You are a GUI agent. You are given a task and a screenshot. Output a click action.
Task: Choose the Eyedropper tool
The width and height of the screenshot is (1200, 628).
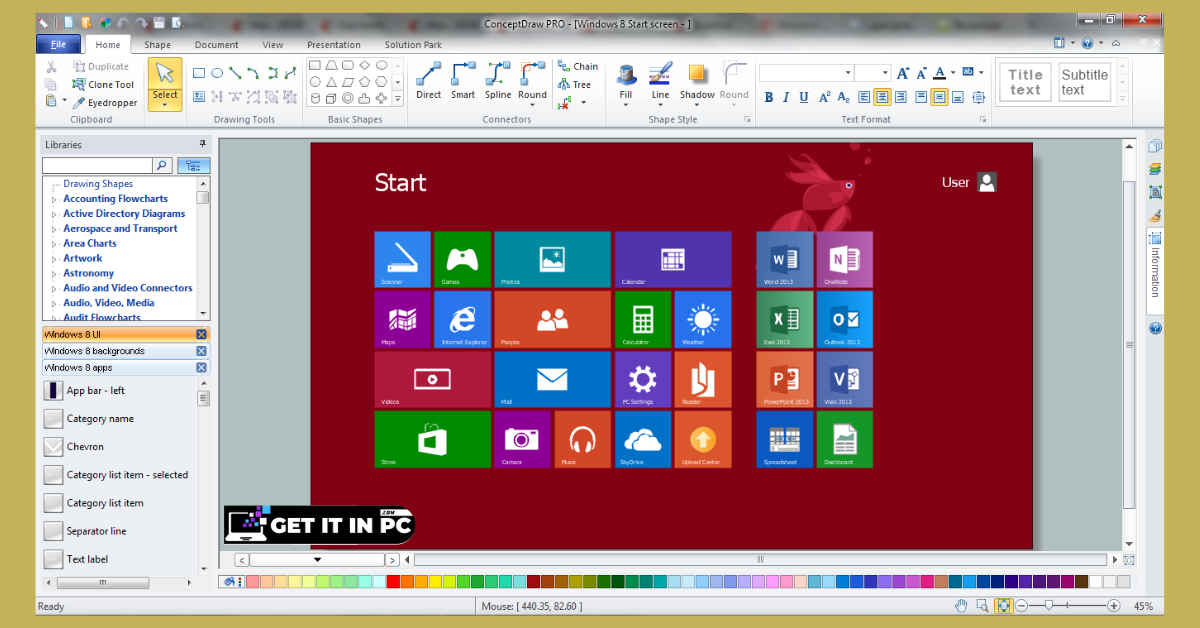coord(104,102)
